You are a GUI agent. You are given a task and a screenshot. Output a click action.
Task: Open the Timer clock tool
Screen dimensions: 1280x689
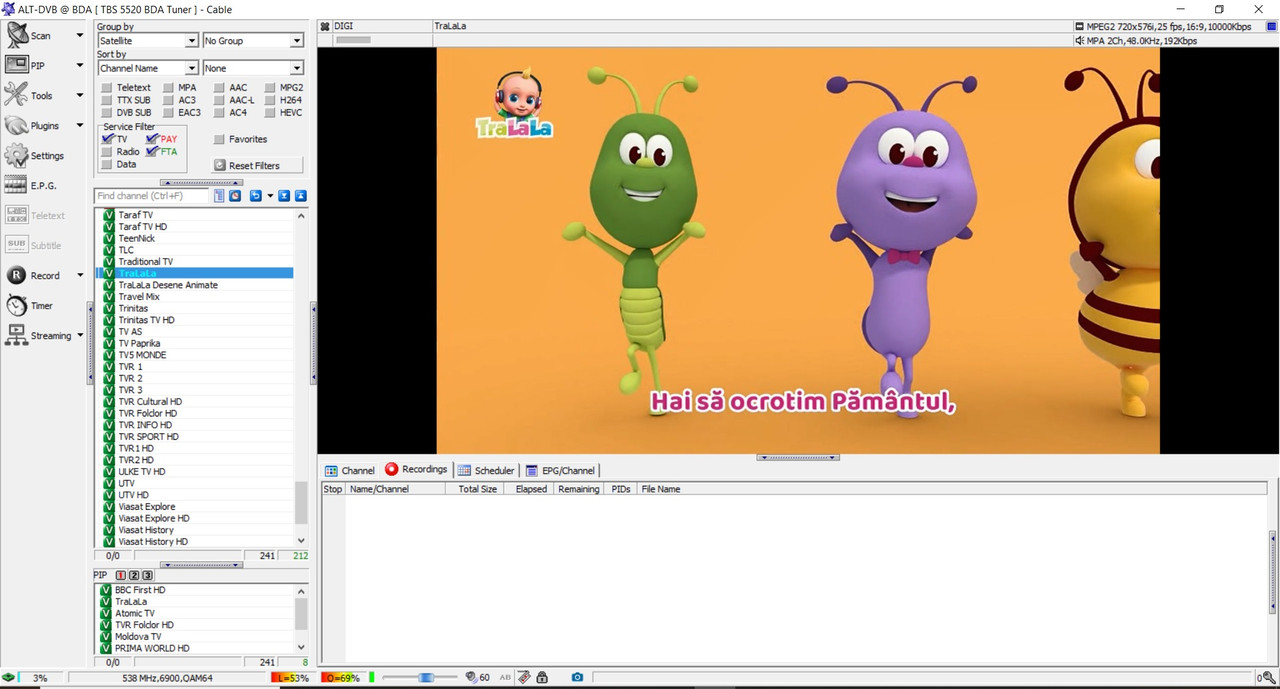point(16,305)
